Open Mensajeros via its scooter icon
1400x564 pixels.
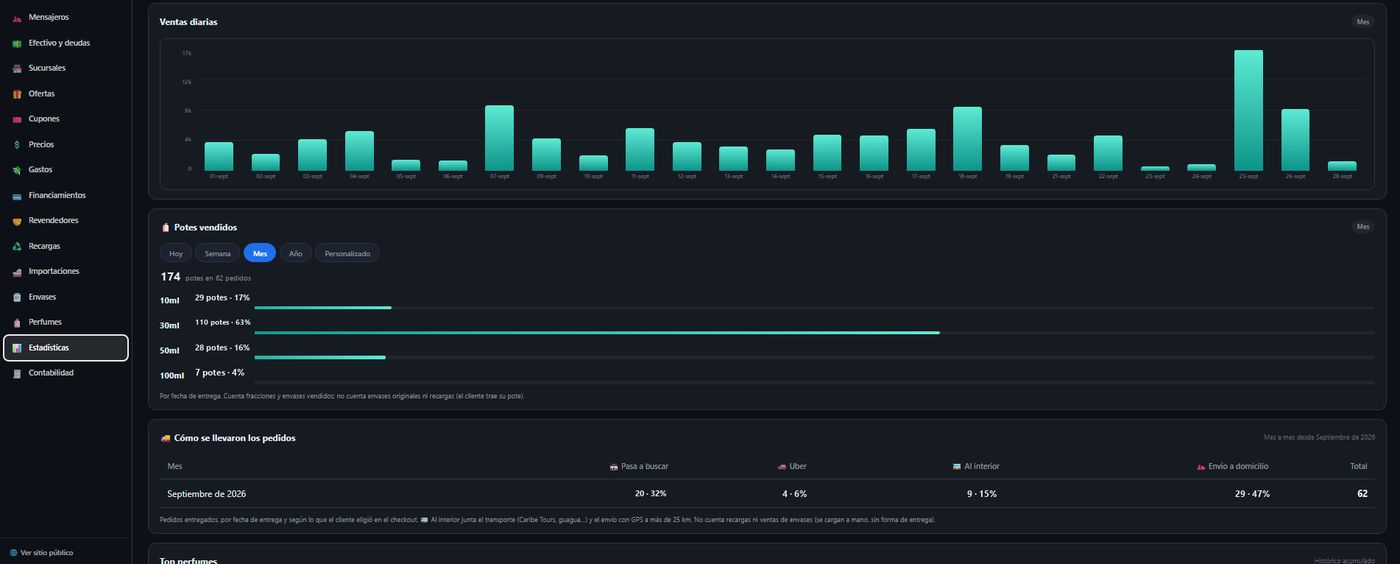tap(17, 18)
